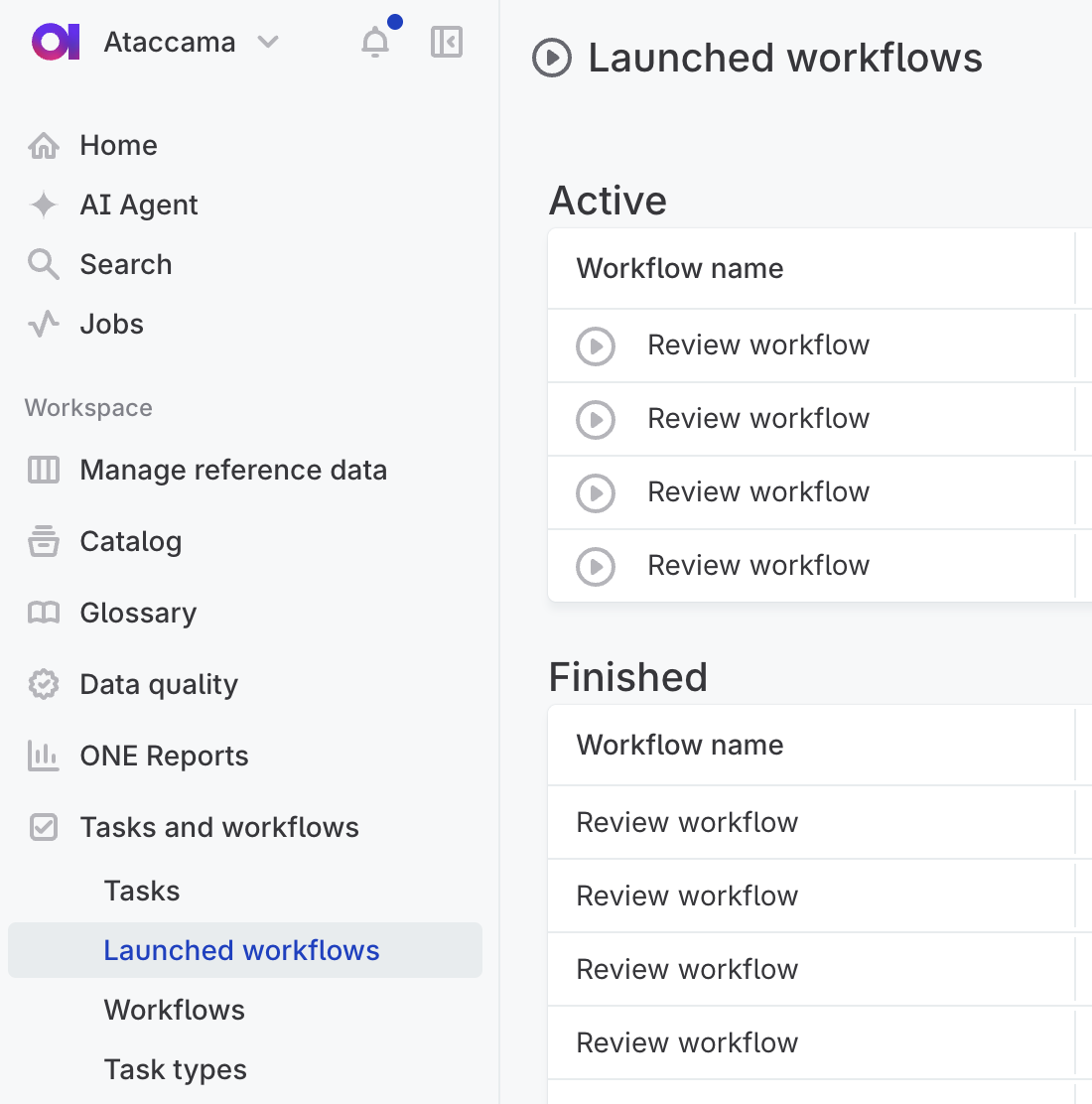The image size is (1092, 1104).
Task: Open the Home icon in sidebar
Action: (x=44, y=145)
